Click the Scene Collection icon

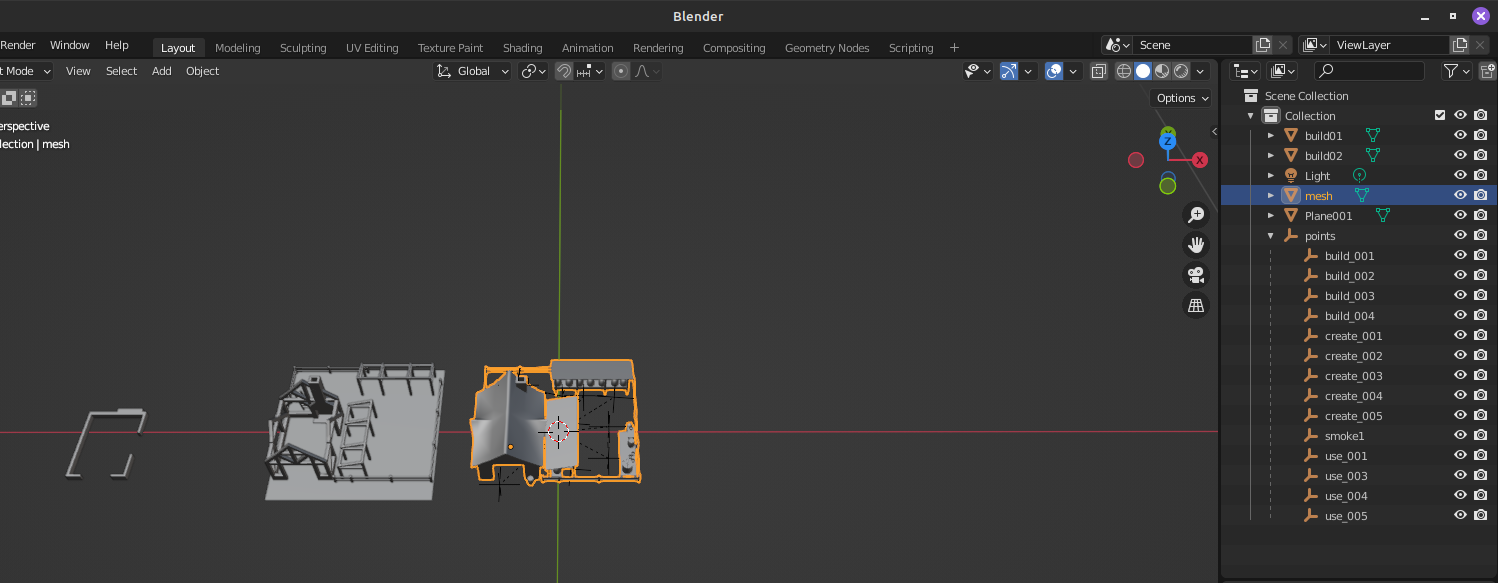pyautogui.click(x=1250, y=95)
